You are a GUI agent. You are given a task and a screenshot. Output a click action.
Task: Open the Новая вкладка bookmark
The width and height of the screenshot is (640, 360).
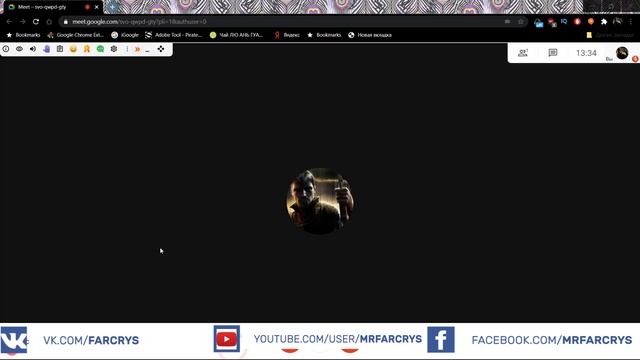[370, 35]
